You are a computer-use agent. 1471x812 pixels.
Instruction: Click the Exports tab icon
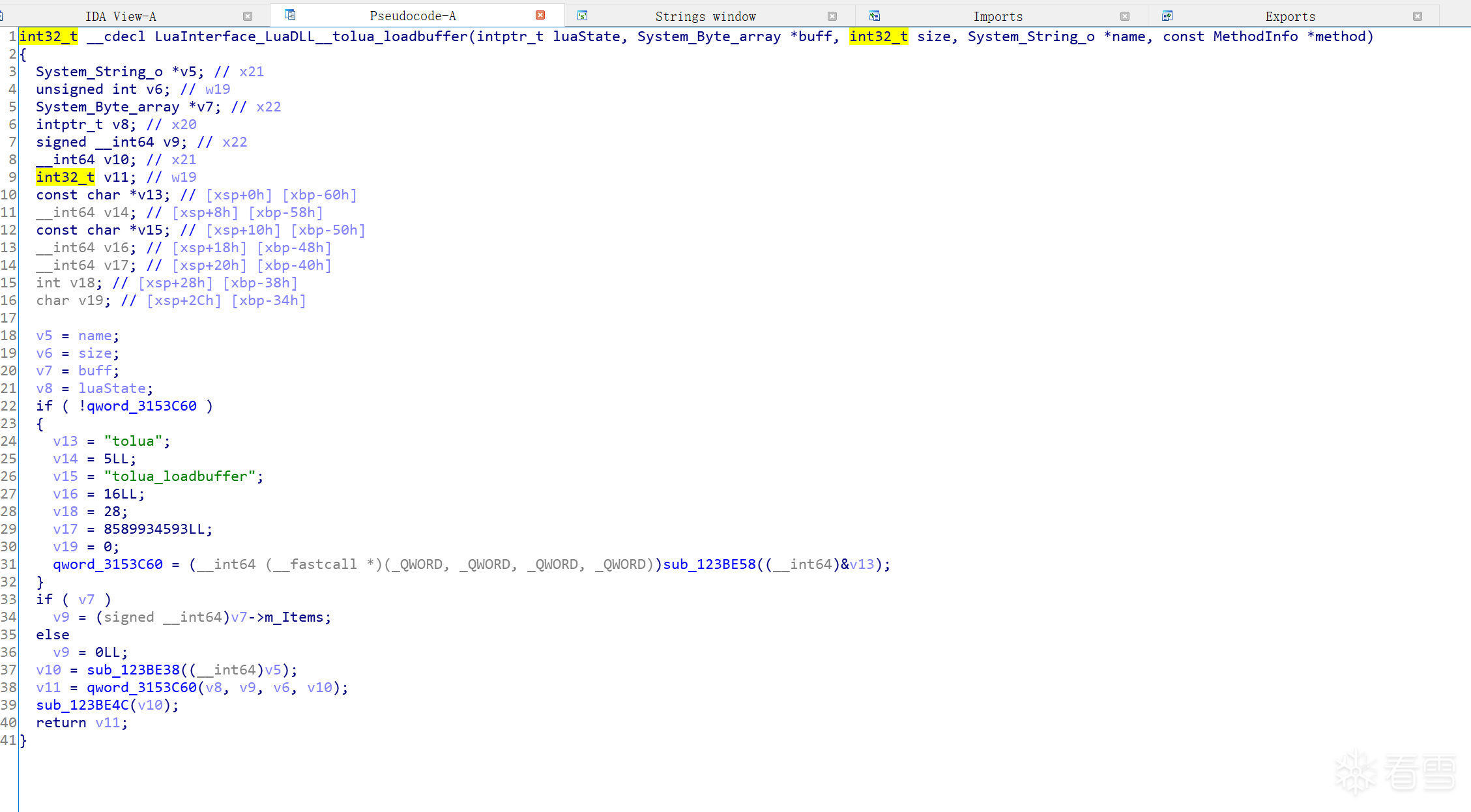(x=1167, y=16)
